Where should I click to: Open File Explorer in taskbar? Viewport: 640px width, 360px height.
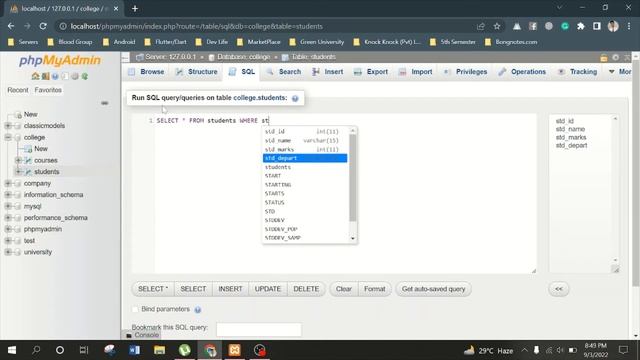click(x=160, y=350)
